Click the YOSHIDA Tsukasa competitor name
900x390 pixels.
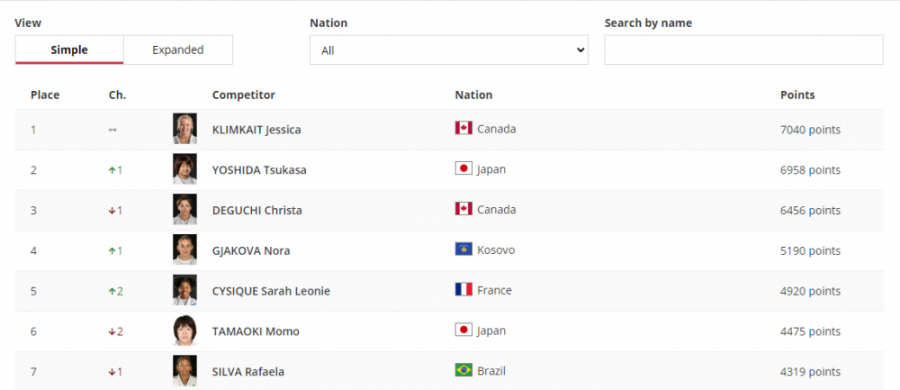259,170
